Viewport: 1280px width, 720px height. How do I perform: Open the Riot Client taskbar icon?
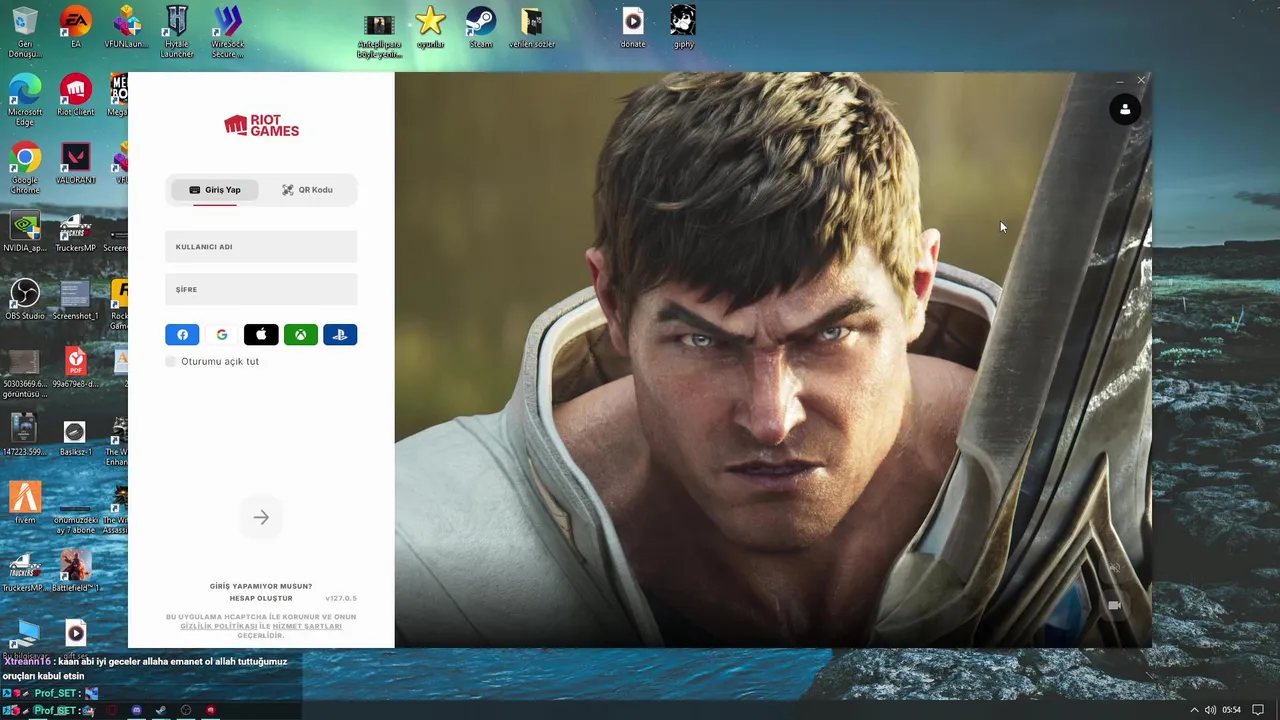click(210, 711)
